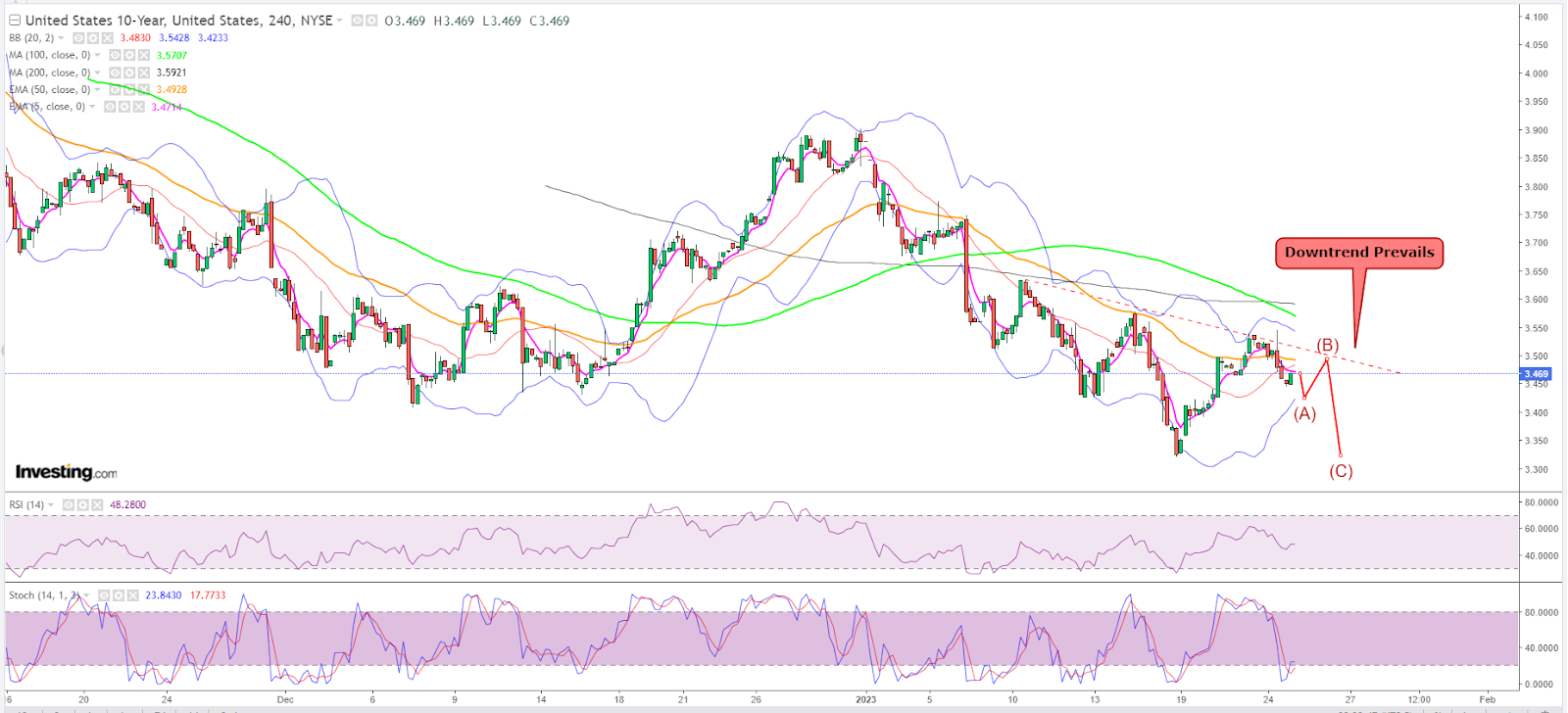
Task: Remove the RSI (14) indicator pane
Action: (x=97, y=504)
